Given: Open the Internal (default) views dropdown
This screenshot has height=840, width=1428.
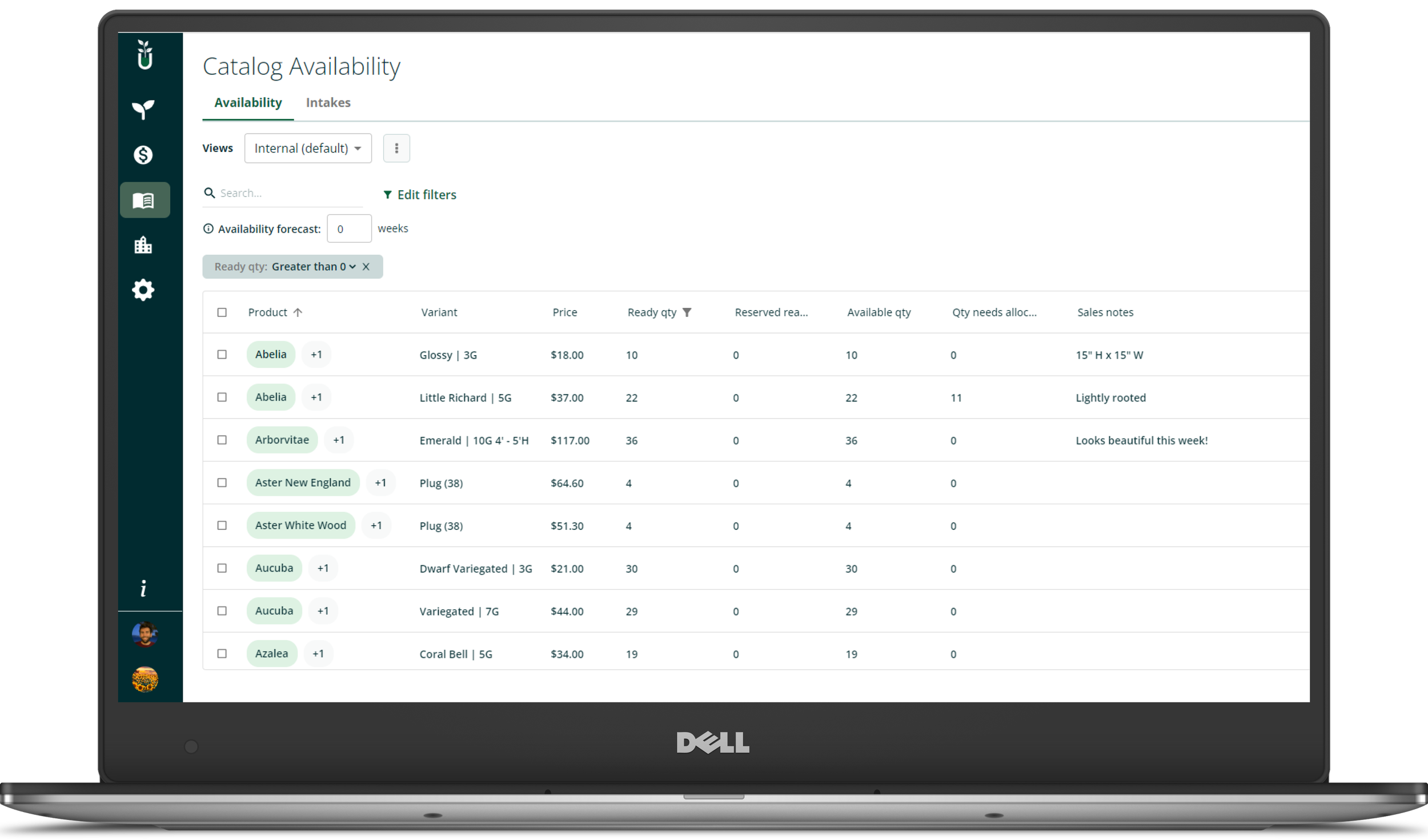Looking at the screenshot, I should tap(308, 148).
